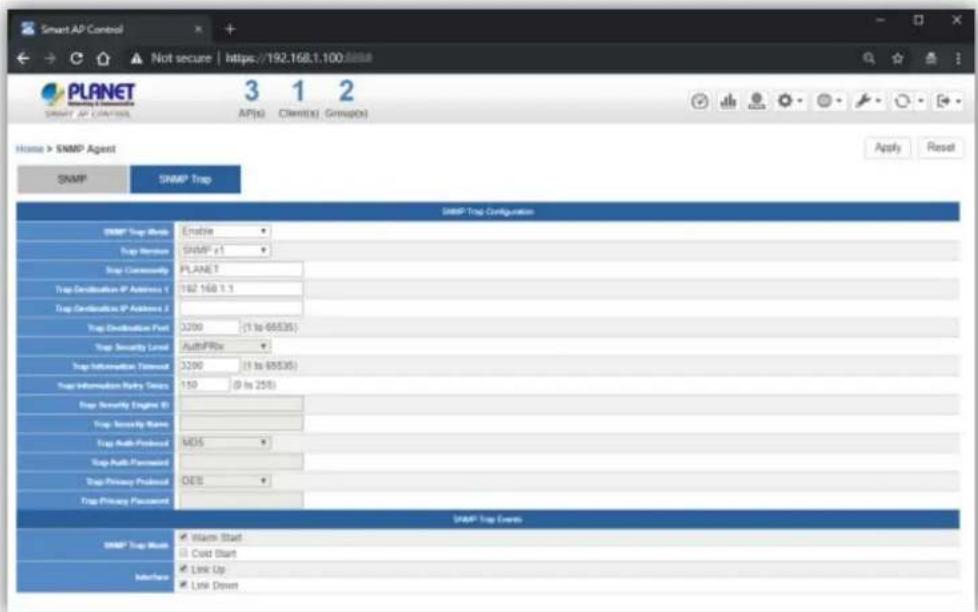Open the bar chart statistics icon
The height and width of the screenshot is (612, 978).
(728, 101)
